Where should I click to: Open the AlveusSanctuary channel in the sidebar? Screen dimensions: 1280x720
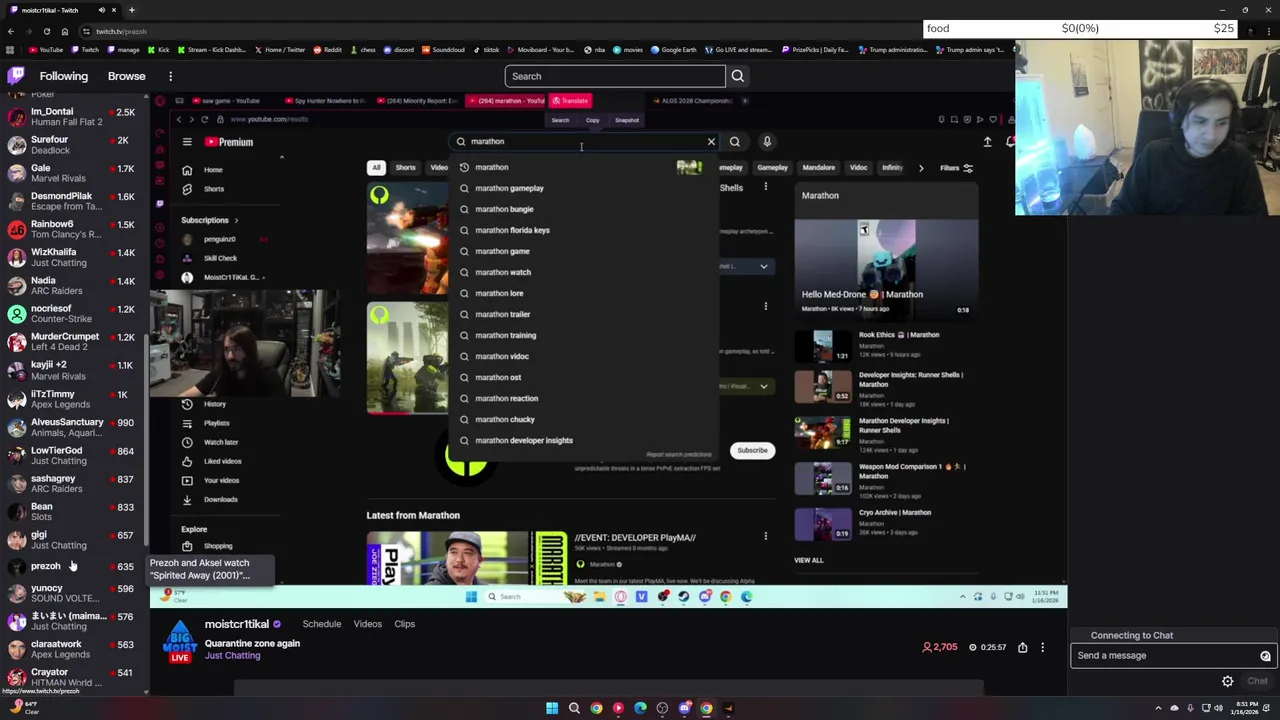pos(73,427)
